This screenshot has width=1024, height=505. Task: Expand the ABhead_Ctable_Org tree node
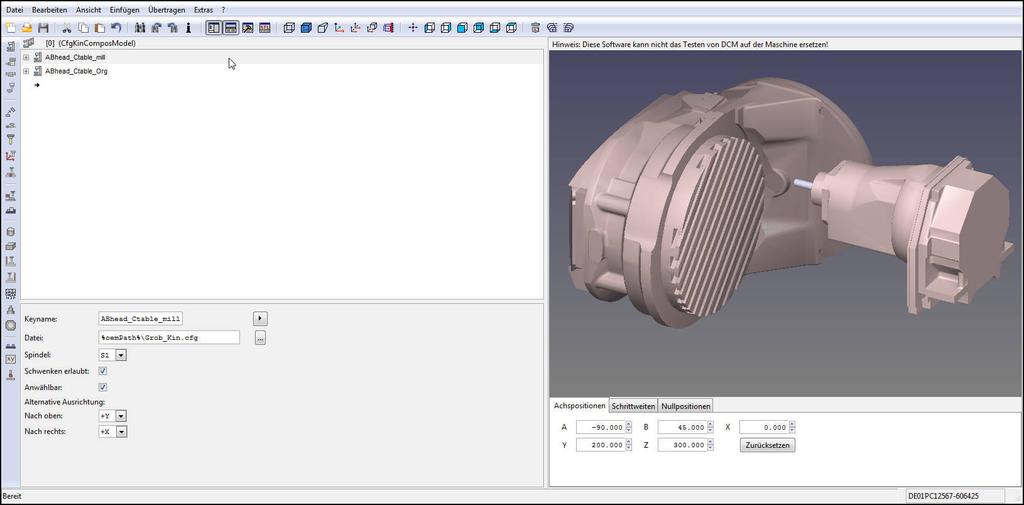pos(26,71)
